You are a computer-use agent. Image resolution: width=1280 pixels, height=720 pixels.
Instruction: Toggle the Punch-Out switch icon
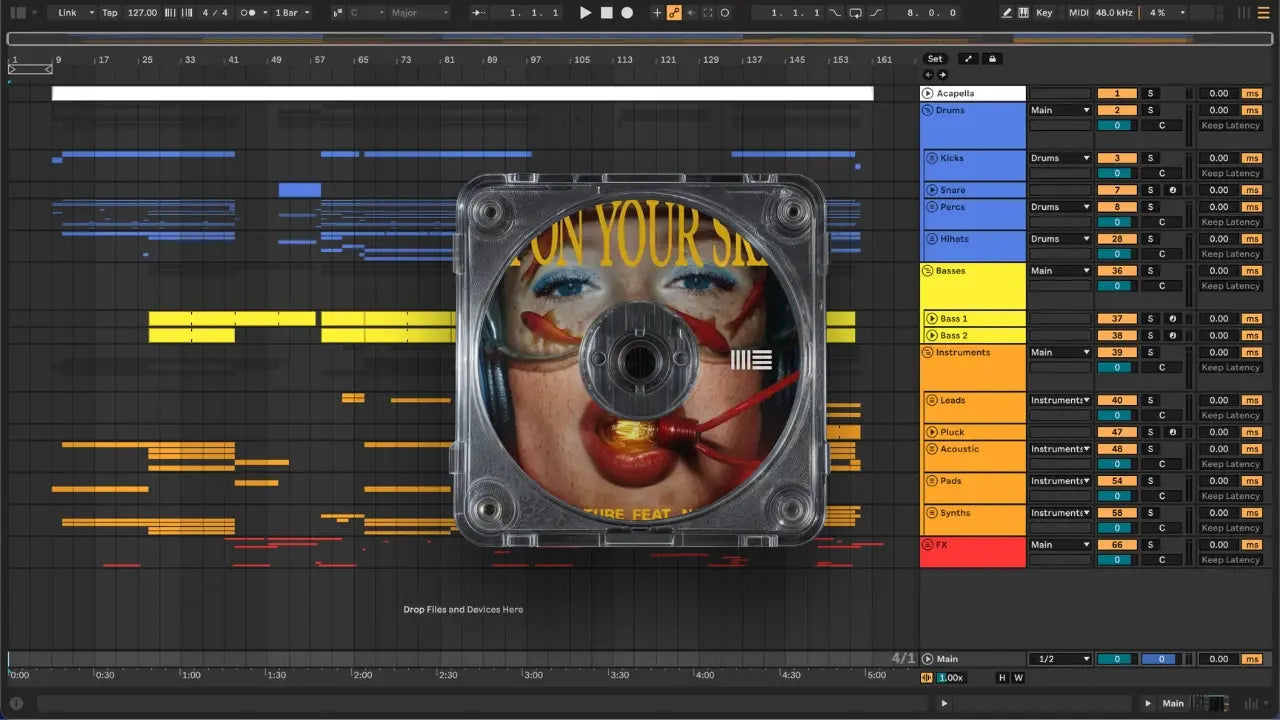point(876,13)
